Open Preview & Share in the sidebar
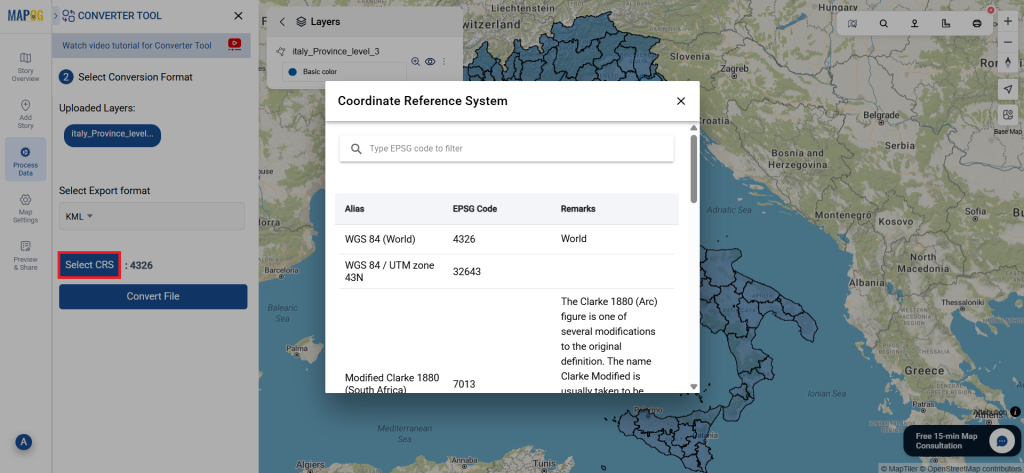 [25, 255]
